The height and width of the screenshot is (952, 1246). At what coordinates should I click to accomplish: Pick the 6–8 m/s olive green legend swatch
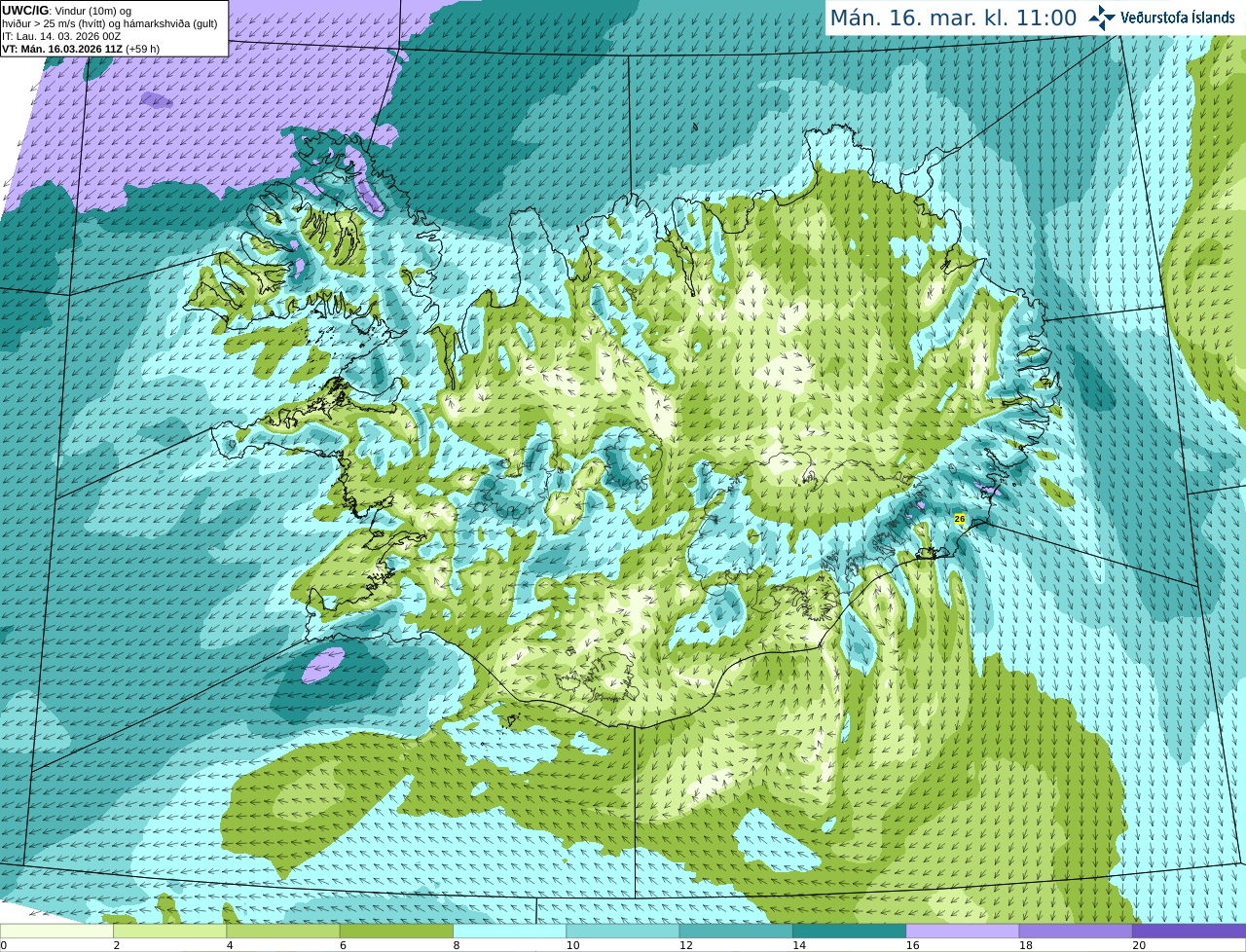pos(396,931)
